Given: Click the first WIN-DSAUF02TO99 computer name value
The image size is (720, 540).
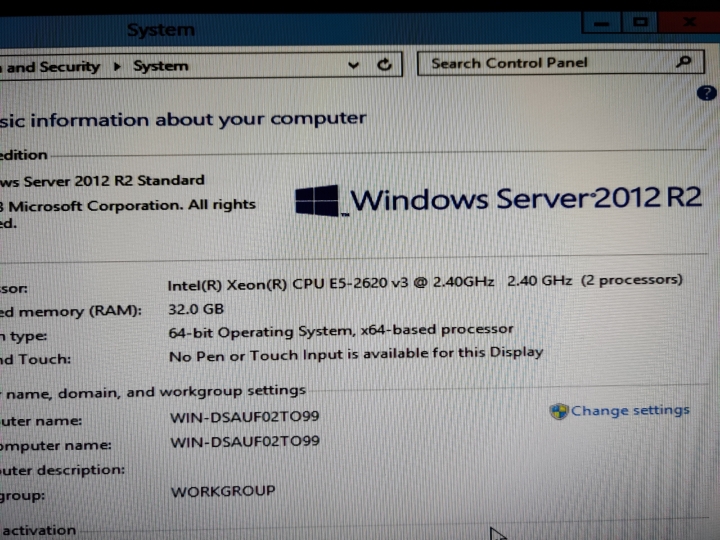Looking at the screenshot, I should point(245,417).
